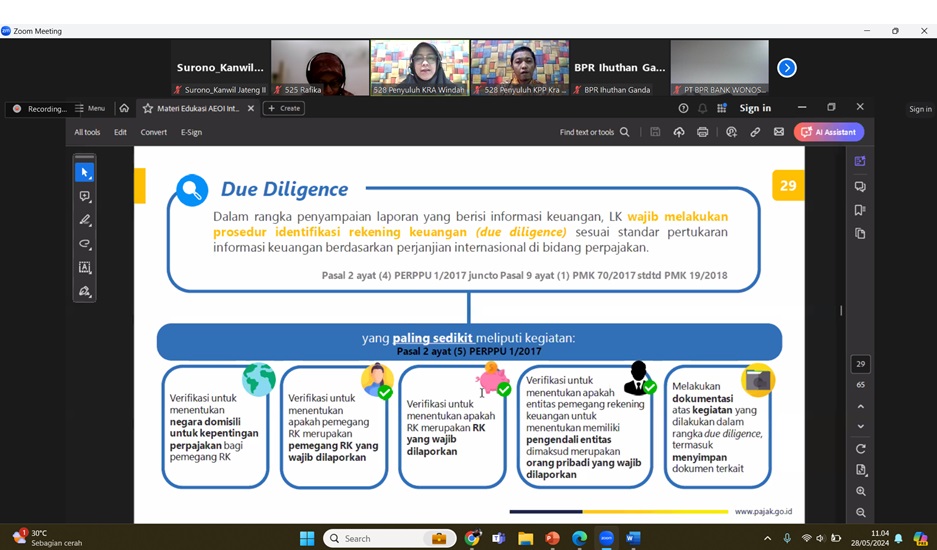Pick the highlighter pen tool
This screenshot has height=550, width=937.
click(85, 220)
